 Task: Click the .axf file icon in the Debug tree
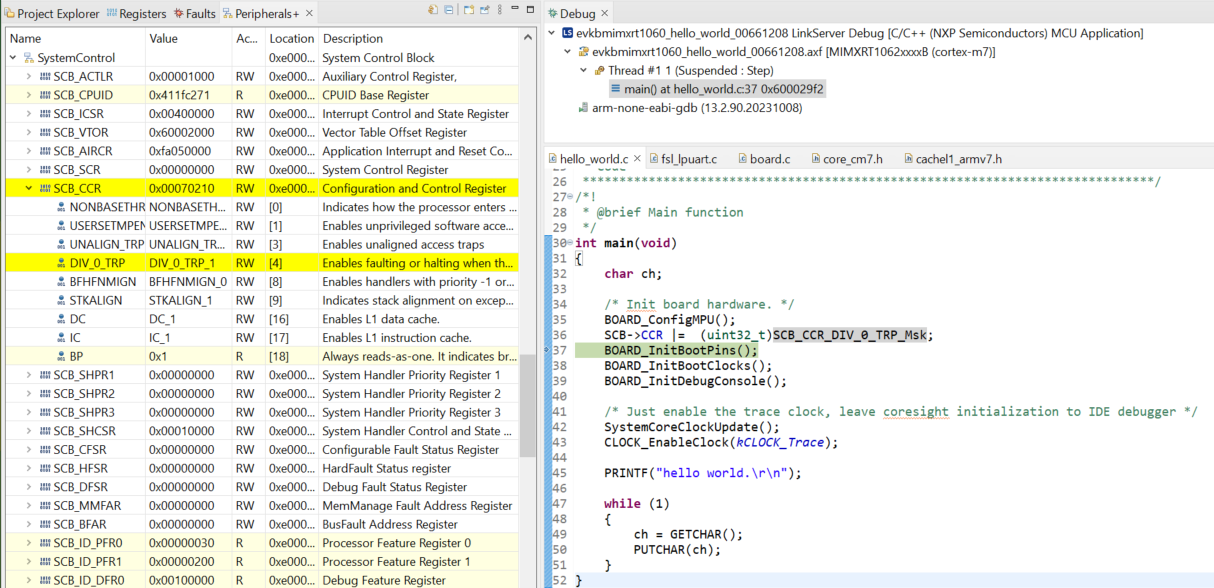tap(583, 51)
